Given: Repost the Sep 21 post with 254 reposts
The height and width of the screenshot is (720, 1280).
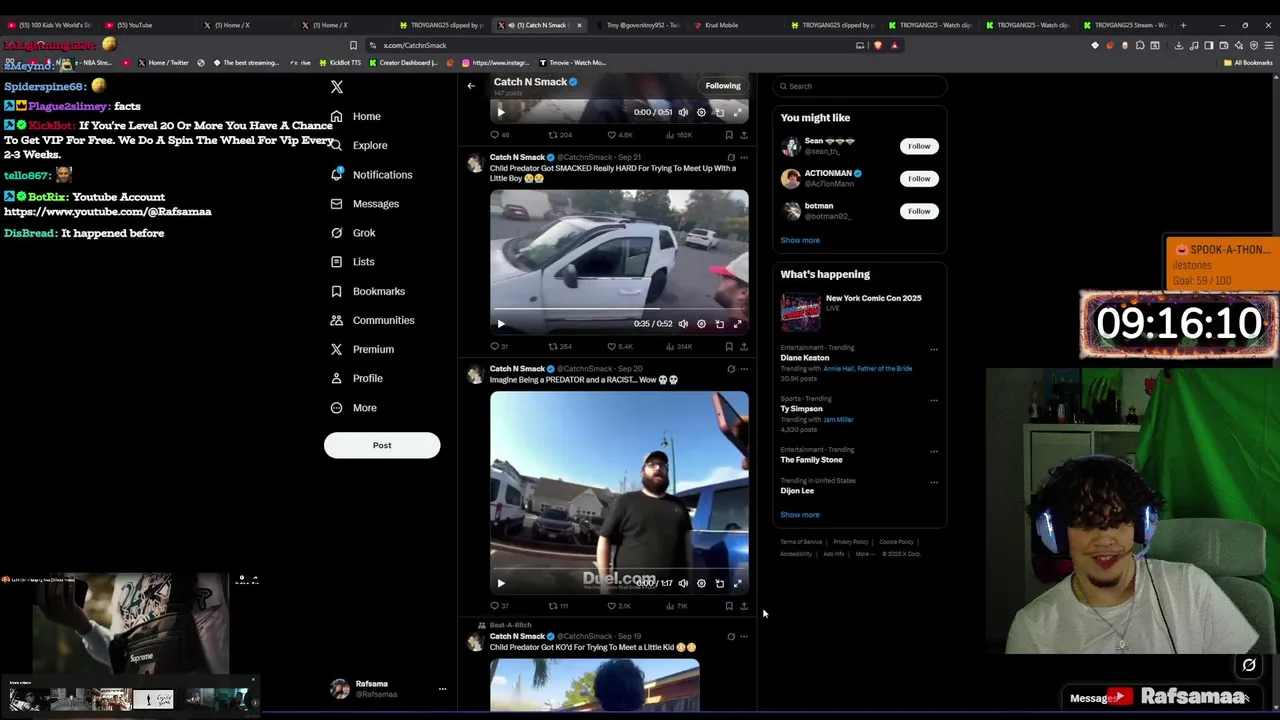Looking at the screenshot, I should 560,346.
